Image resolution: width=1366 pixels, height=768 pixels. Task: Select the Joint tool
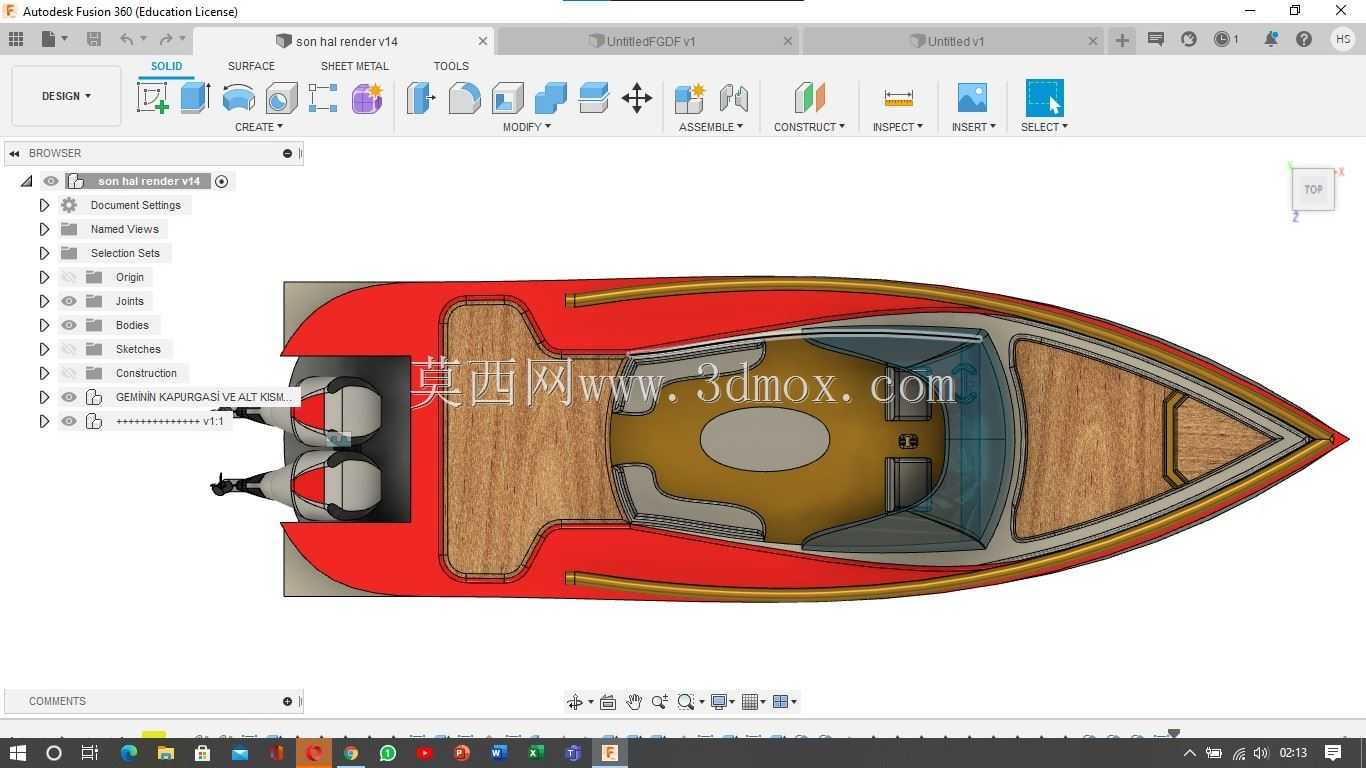pyautogui.click(x=733, y=98)
